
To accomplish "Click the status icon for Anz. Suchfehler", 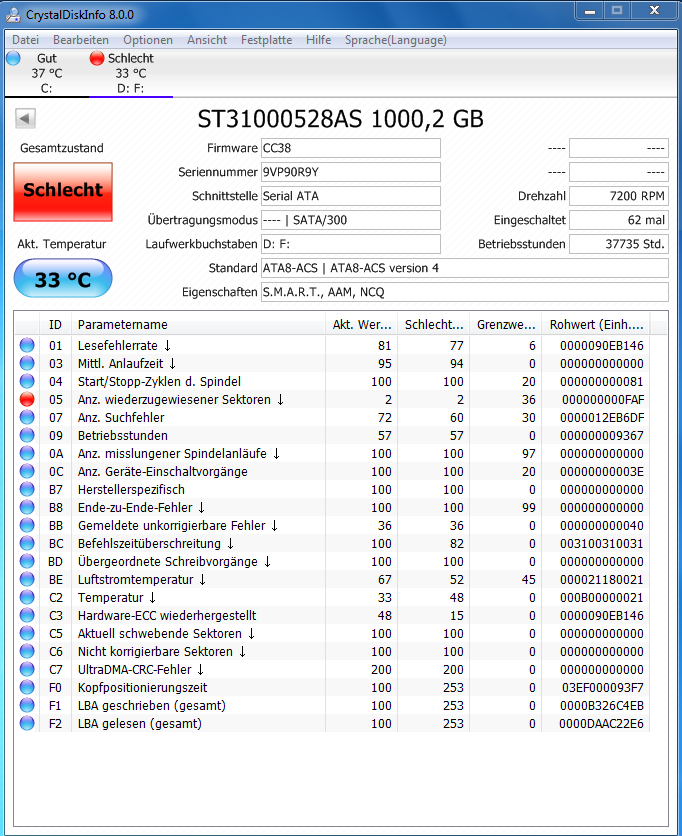I will (x=27, y=417).
